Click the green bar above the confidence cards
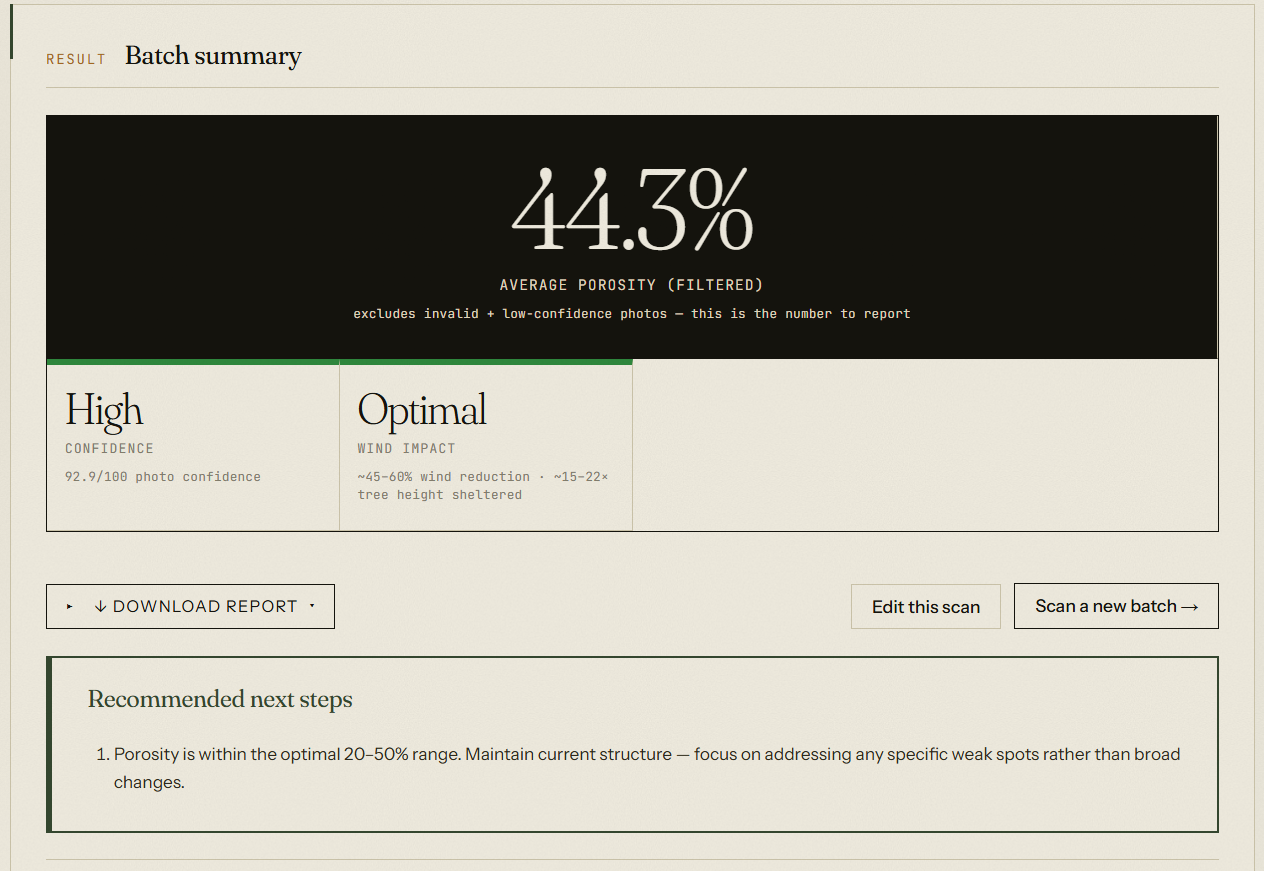 (339, 362)
